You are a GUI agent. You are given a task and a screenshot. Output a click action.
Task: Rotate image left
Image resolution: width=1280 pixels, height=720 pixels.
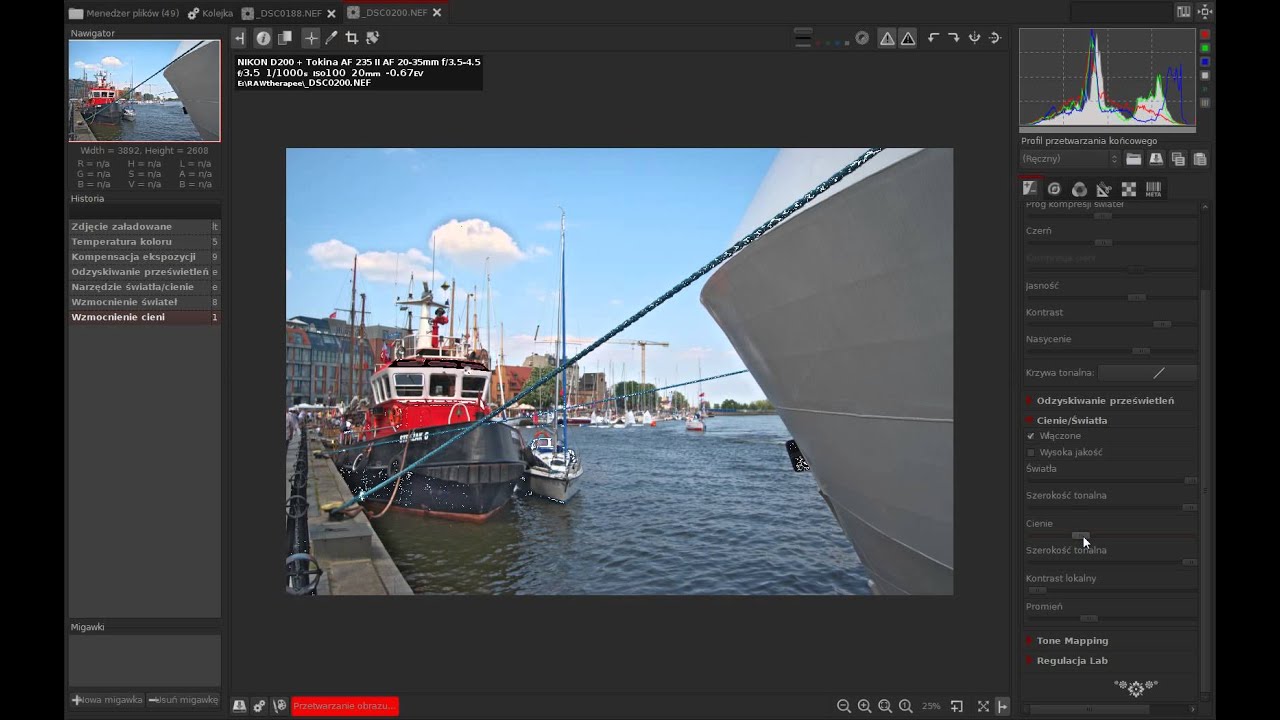tap(933, 38)
